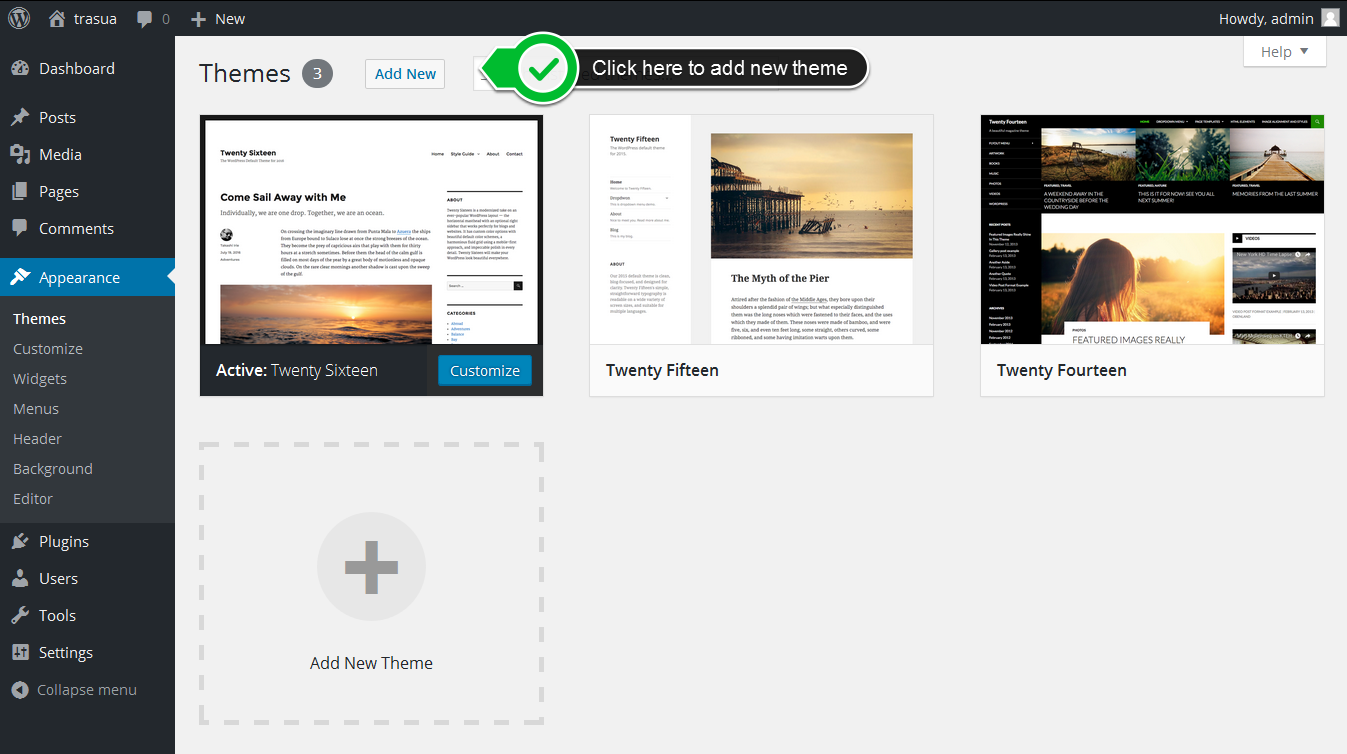Screen dimensions: 1347x754
Task: Click the Plugins plug icon
Action: [20, 541]
